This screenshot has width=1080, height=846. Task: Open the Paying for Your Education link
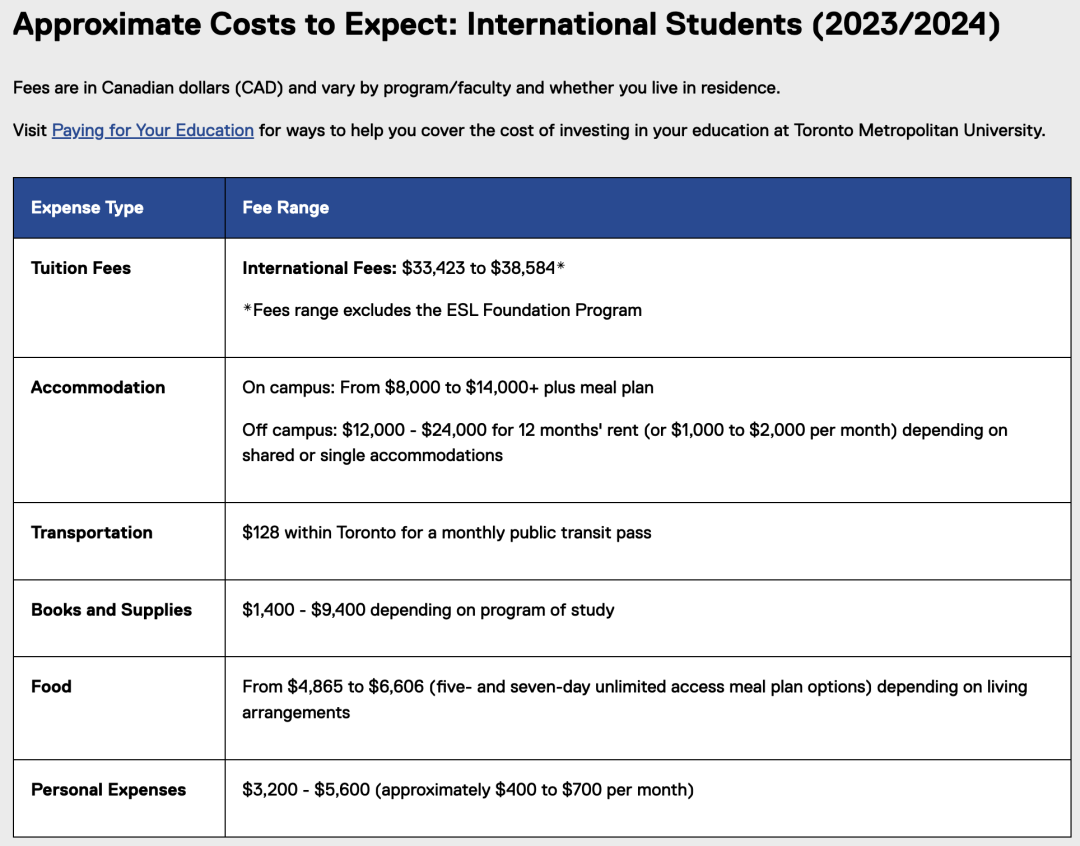point(152,131)
